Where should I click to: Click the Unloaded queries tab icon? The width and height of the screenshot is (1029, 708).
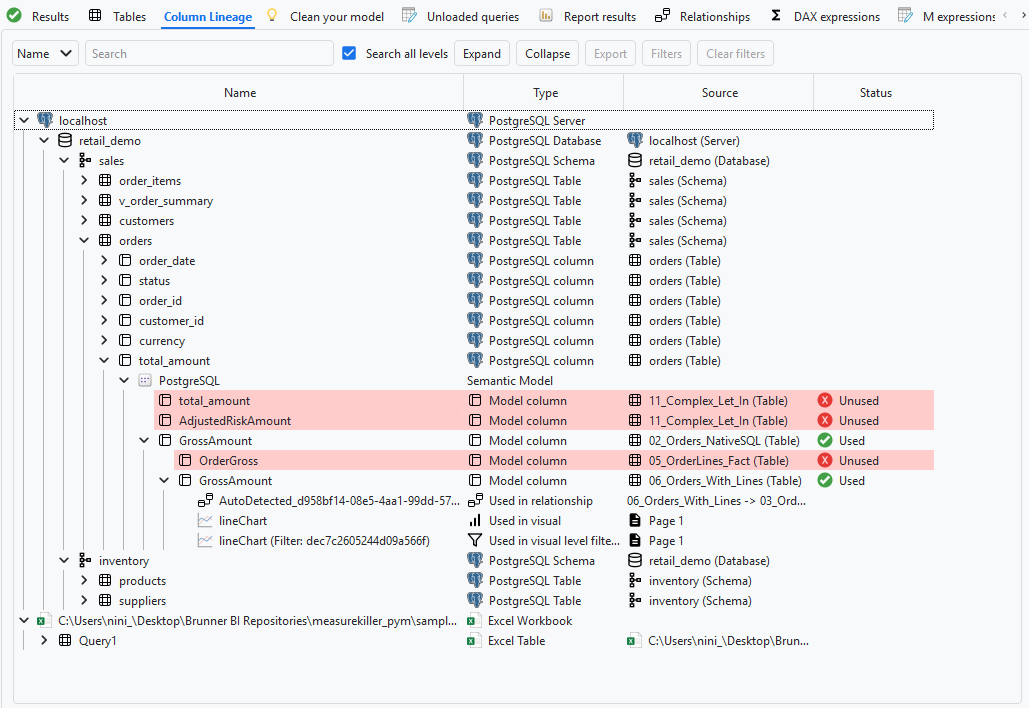click(409, 16)
